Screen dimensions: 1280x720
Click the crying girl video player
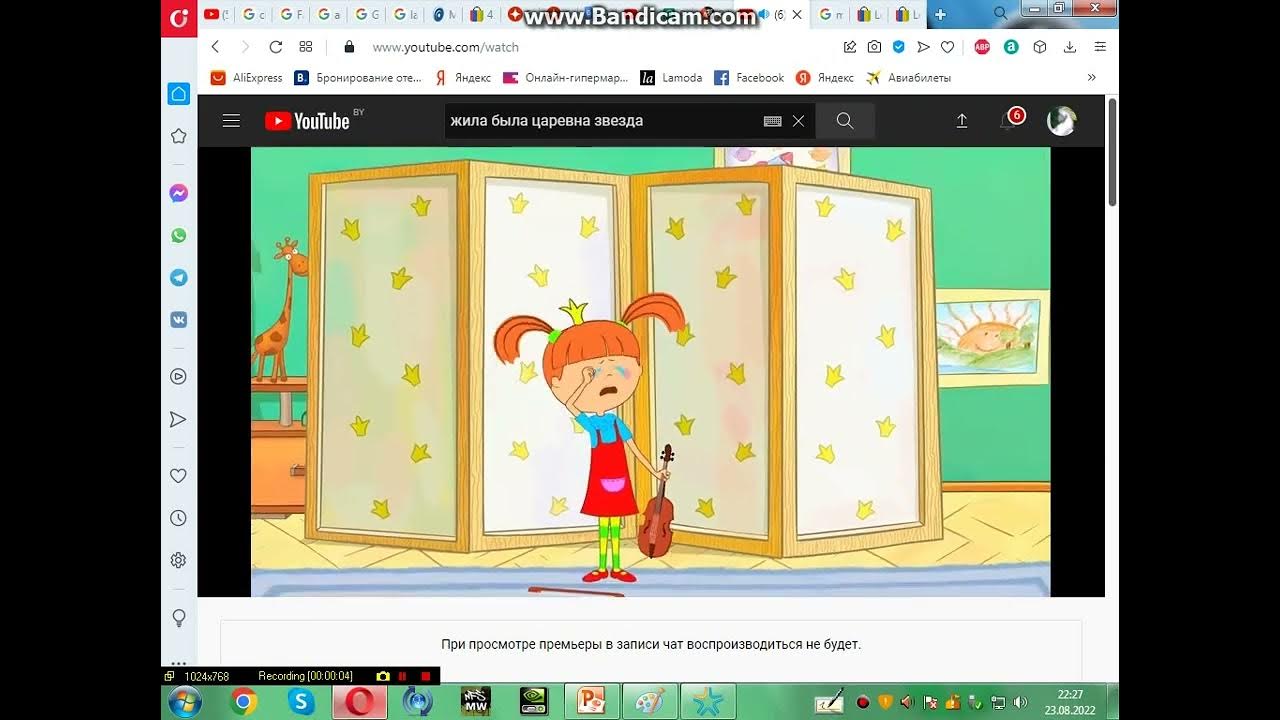pyautogui.click(x=650, y=372)
